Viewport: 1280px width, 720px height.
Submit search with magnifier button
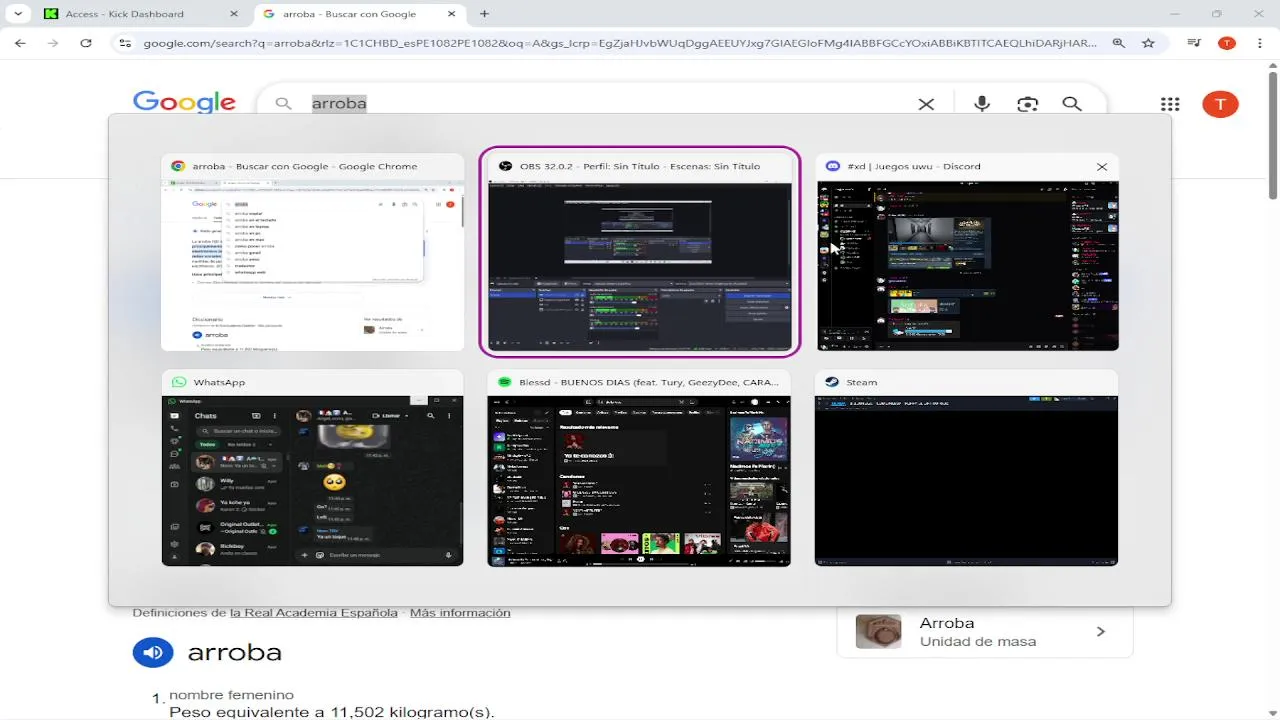(x=1072, y=104)
